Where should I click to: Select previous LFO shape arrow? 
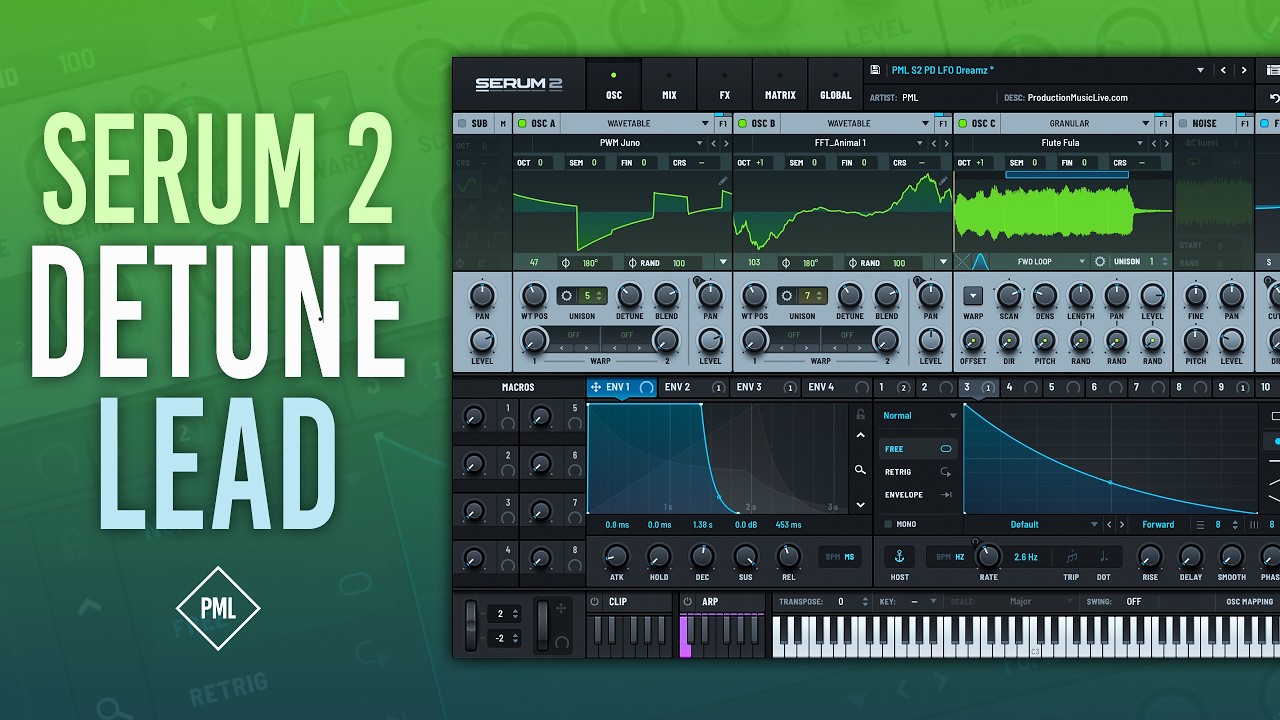pyautogui.click(x=1108, y=525)
